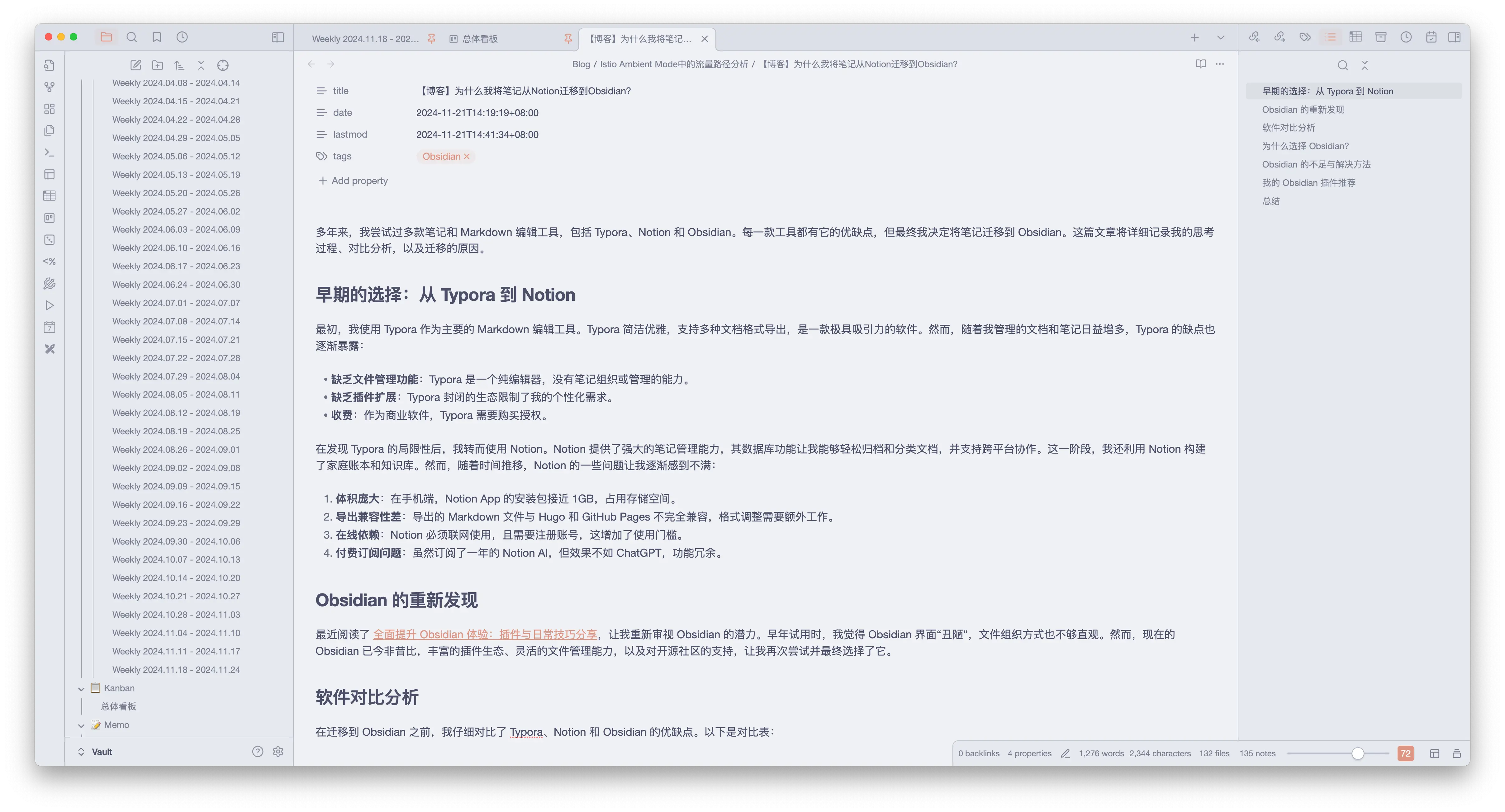The width and height of the screenshot is (1505, 812).
Task: Select the 【博客】为什么我将笔记 tab
Action: pos(640,39)
